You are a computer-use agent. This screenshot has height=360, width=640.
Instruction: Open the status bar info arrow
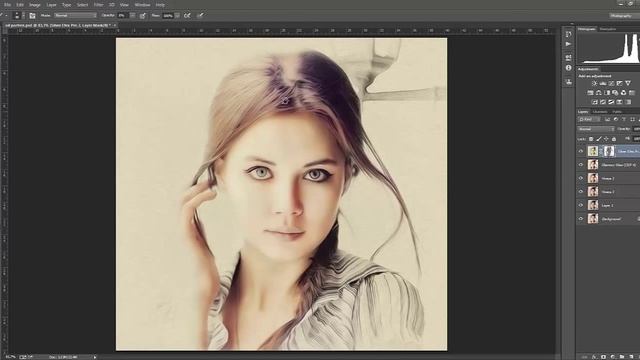coord(95,357)
